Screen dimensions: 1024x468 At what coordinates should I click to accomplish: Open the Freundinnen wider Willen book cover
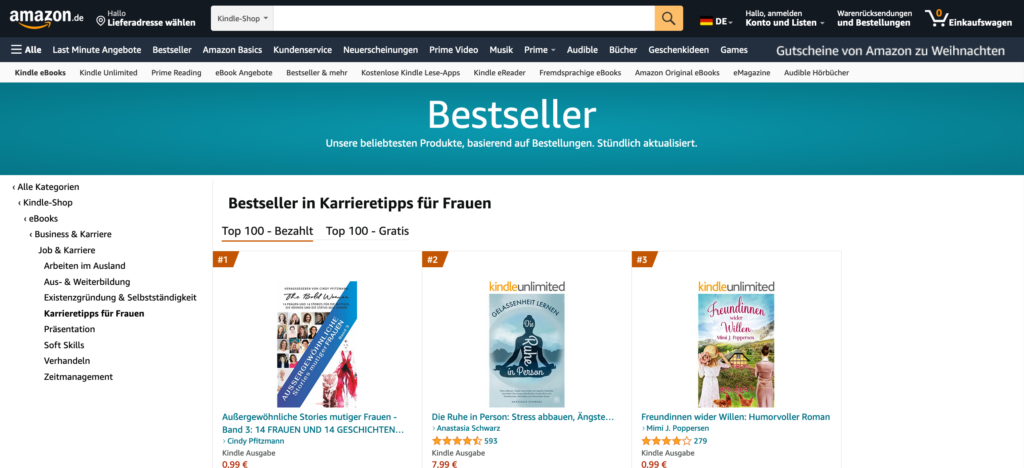click(736, 351)
